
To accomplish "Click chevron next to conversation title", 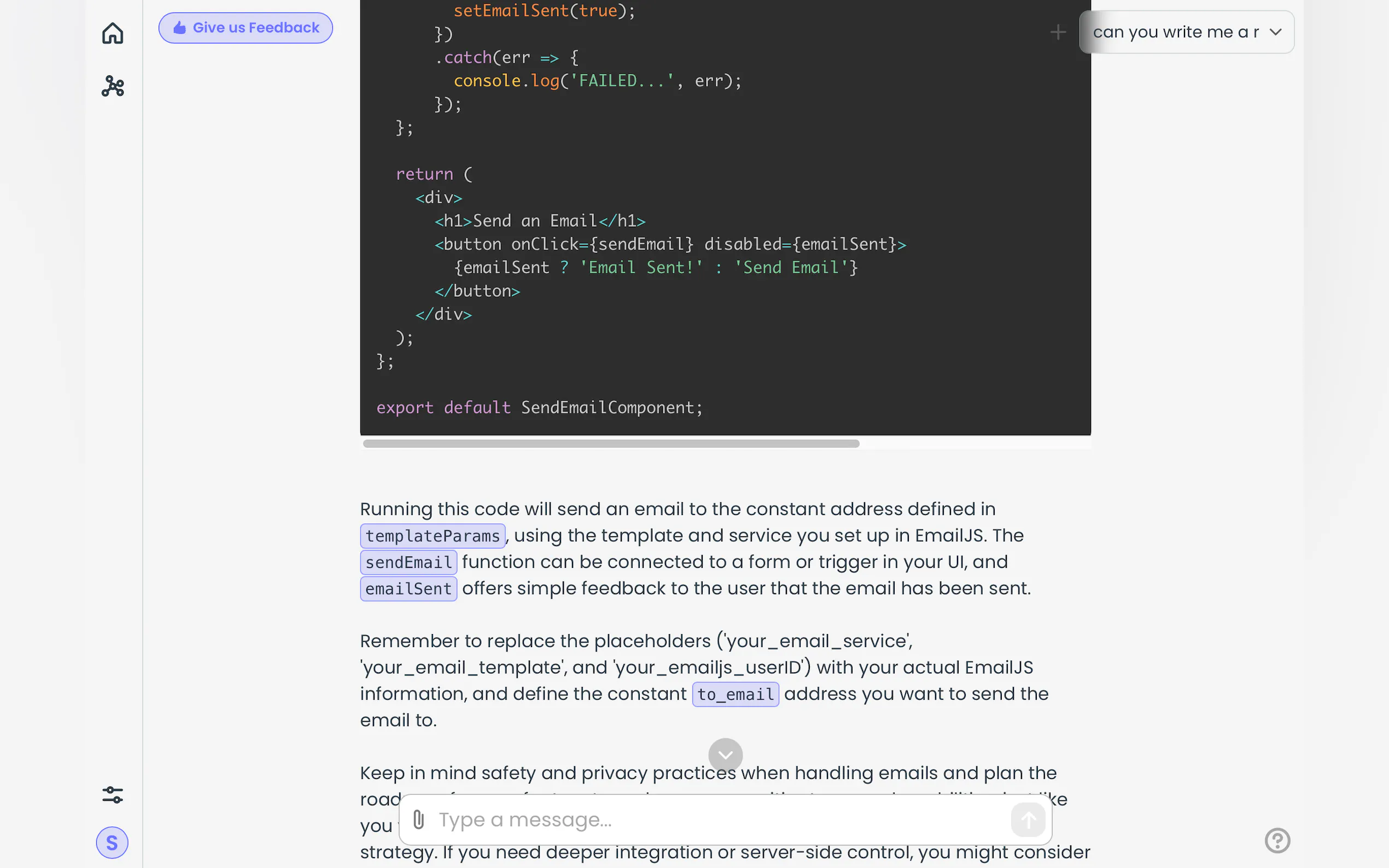I will [x=1275, y=32].
